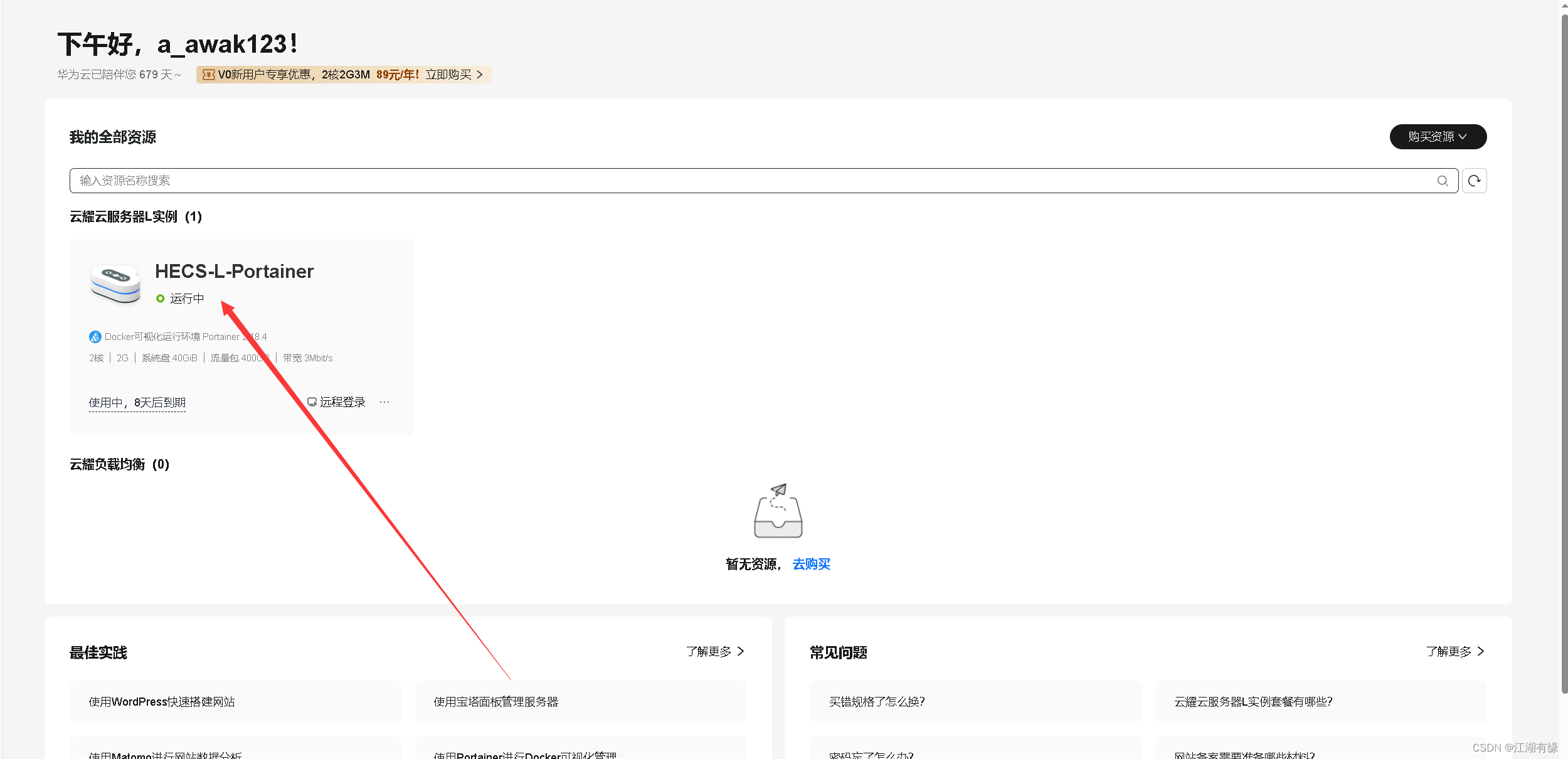This screenshot has height=759, width=1568.
Task: Open the HECS-L-Portainer instance title
Action: pos(234,271)
